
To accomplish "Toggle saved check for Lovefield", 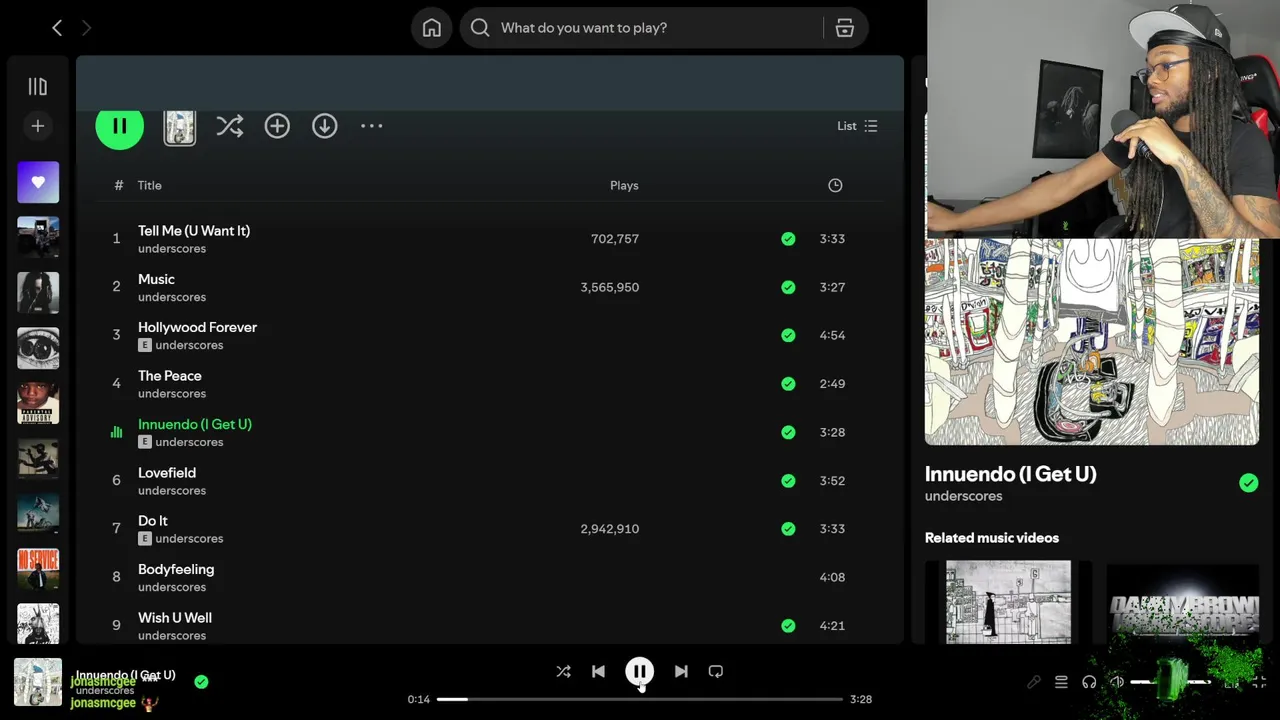I will [788, 480].
